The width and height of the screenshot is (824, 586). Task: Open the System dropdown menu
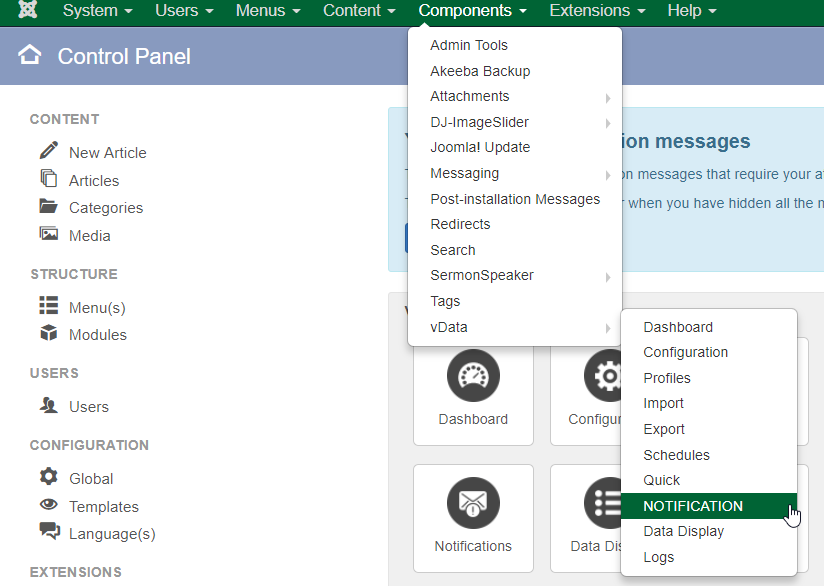pos(97,11)
